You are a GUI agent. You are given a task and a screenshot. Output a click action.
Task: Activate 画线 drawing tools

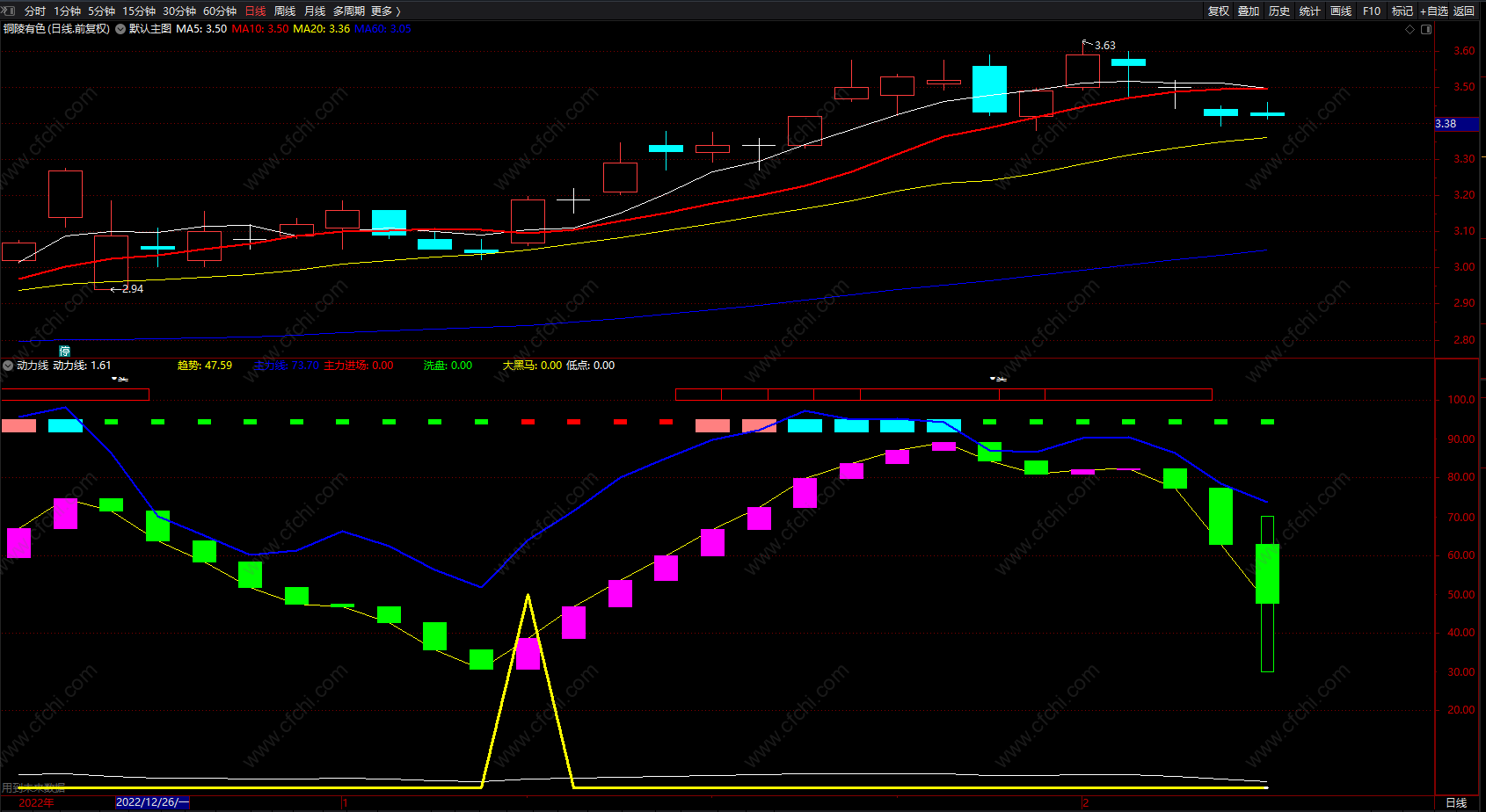(1341, 11)
